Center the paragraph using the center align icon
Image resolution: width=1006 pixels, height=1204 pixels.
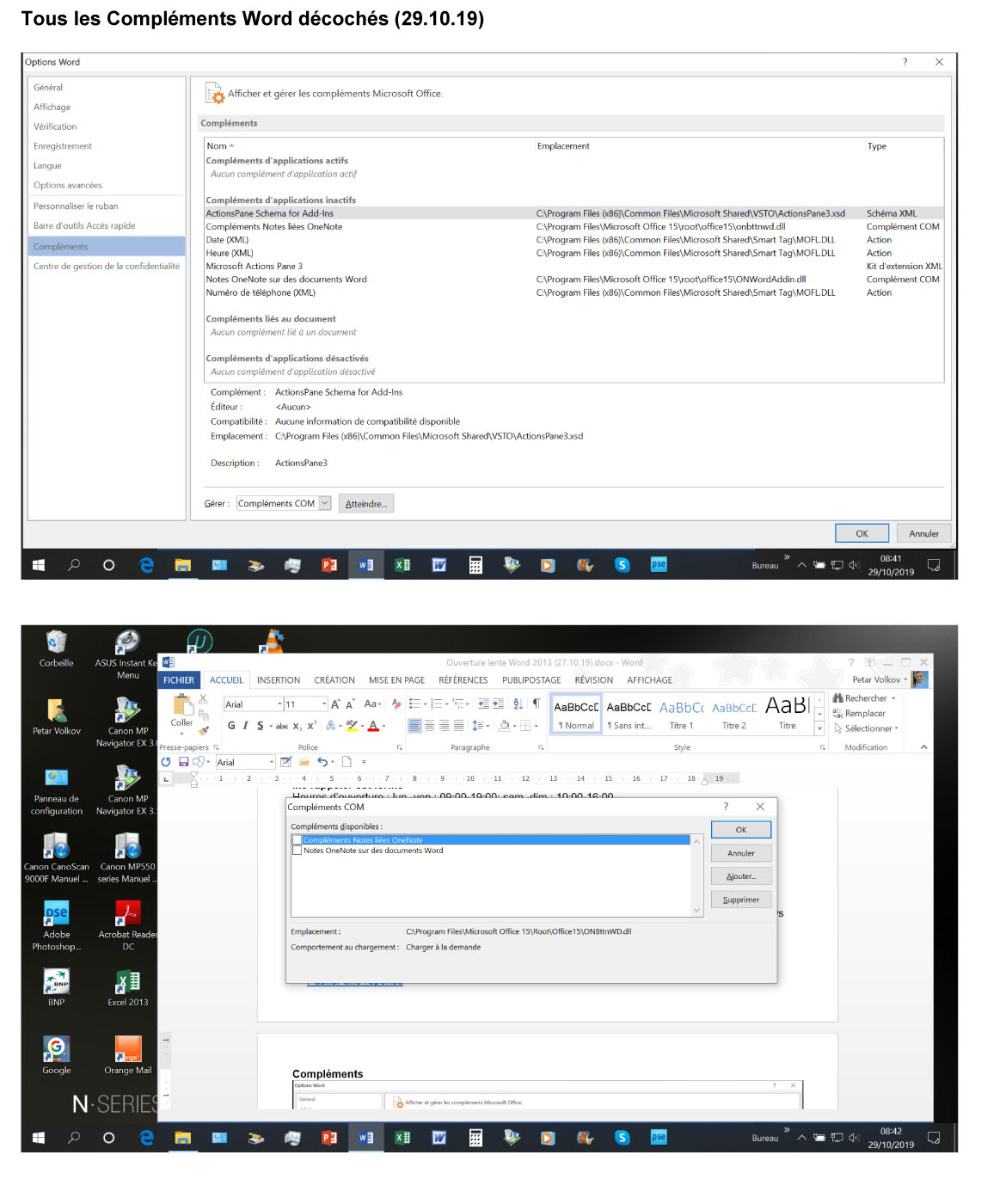click(430, 726)
